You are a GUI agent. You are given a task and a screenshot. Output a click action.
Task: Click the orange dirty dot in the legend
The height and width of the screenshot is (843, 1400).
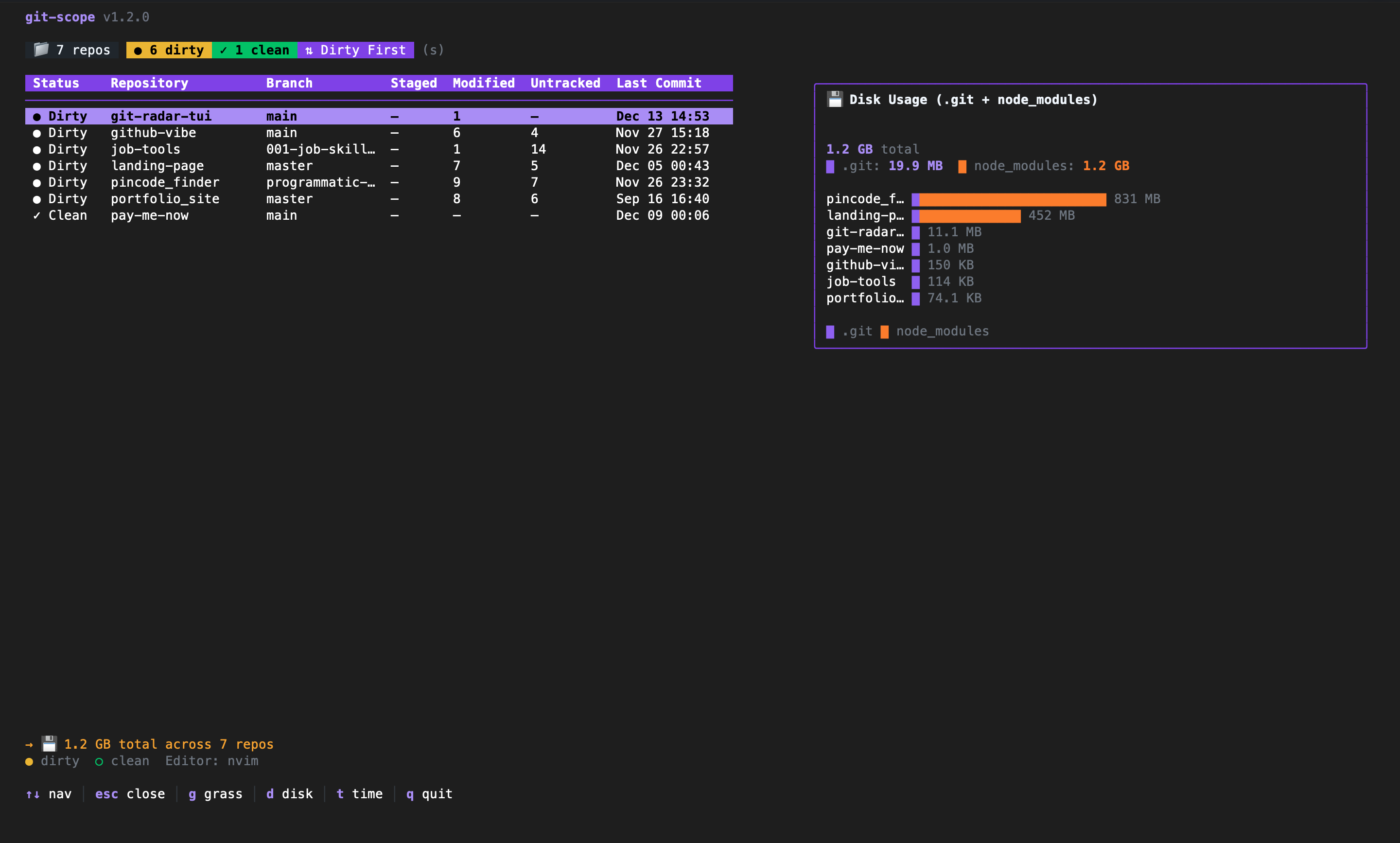30,761
